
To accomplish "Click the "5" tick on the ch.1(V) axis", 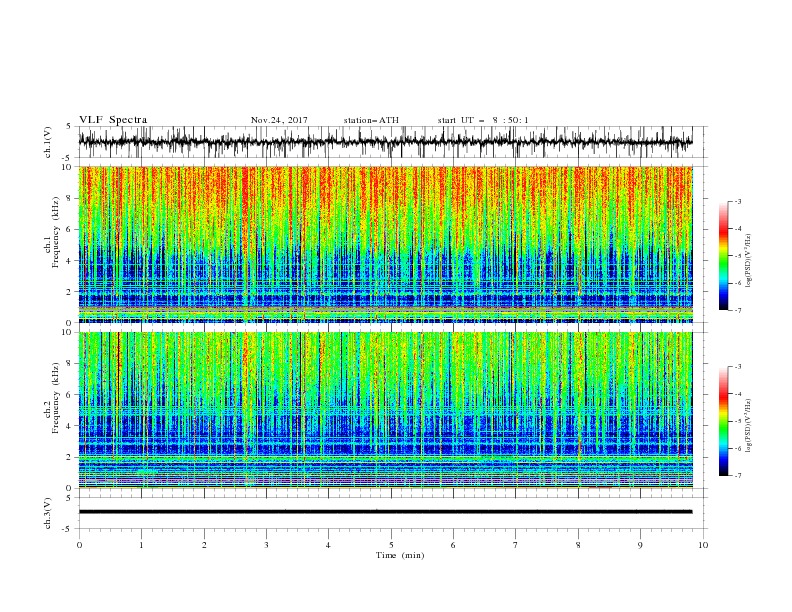I will (x=69, y=127).
